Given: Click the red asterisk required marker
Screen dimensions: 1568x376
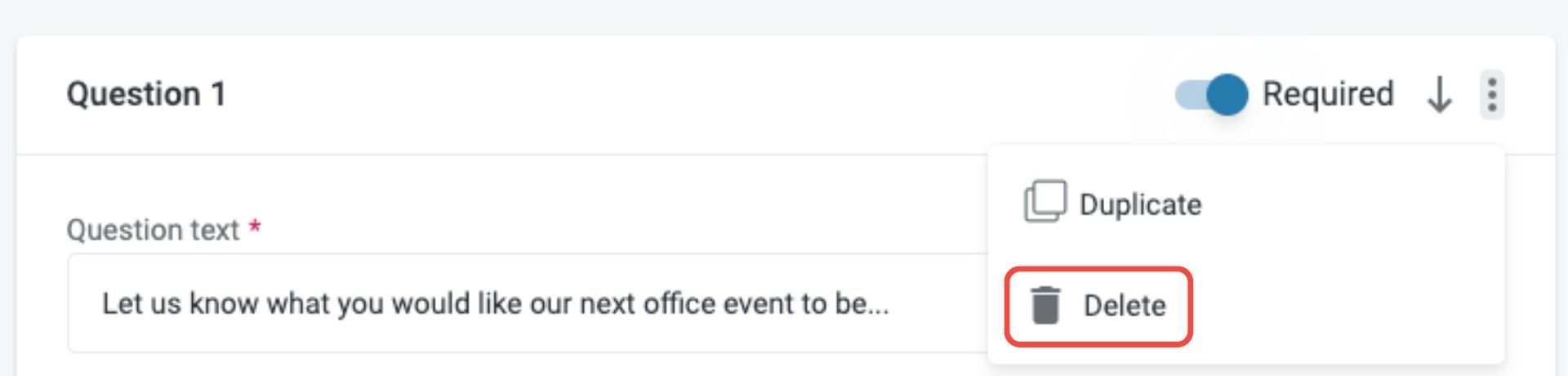Looking at the screenshot, I should [x=255, y=226].
